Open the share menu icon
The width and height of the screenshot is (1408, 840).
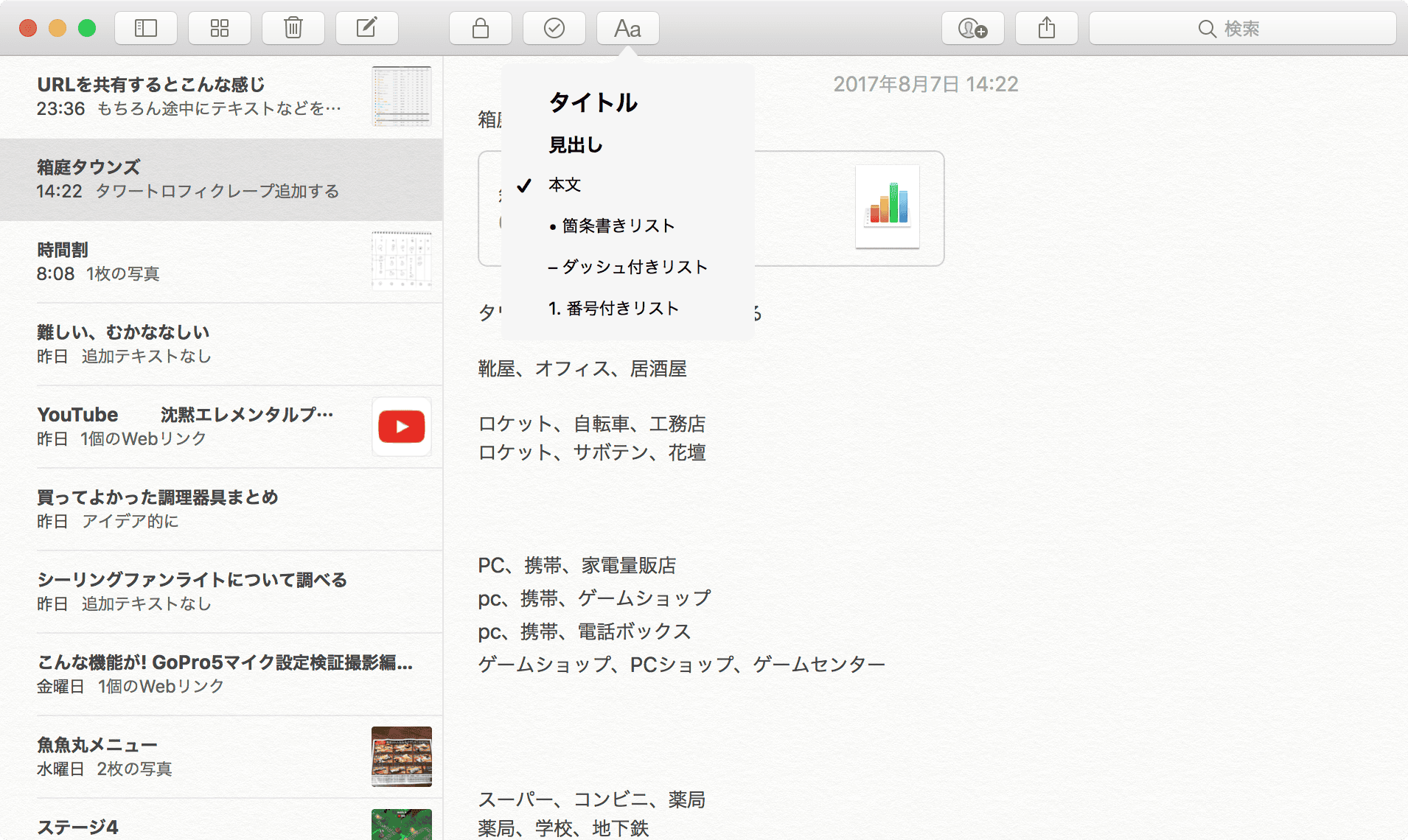(x=1047, y=29)
